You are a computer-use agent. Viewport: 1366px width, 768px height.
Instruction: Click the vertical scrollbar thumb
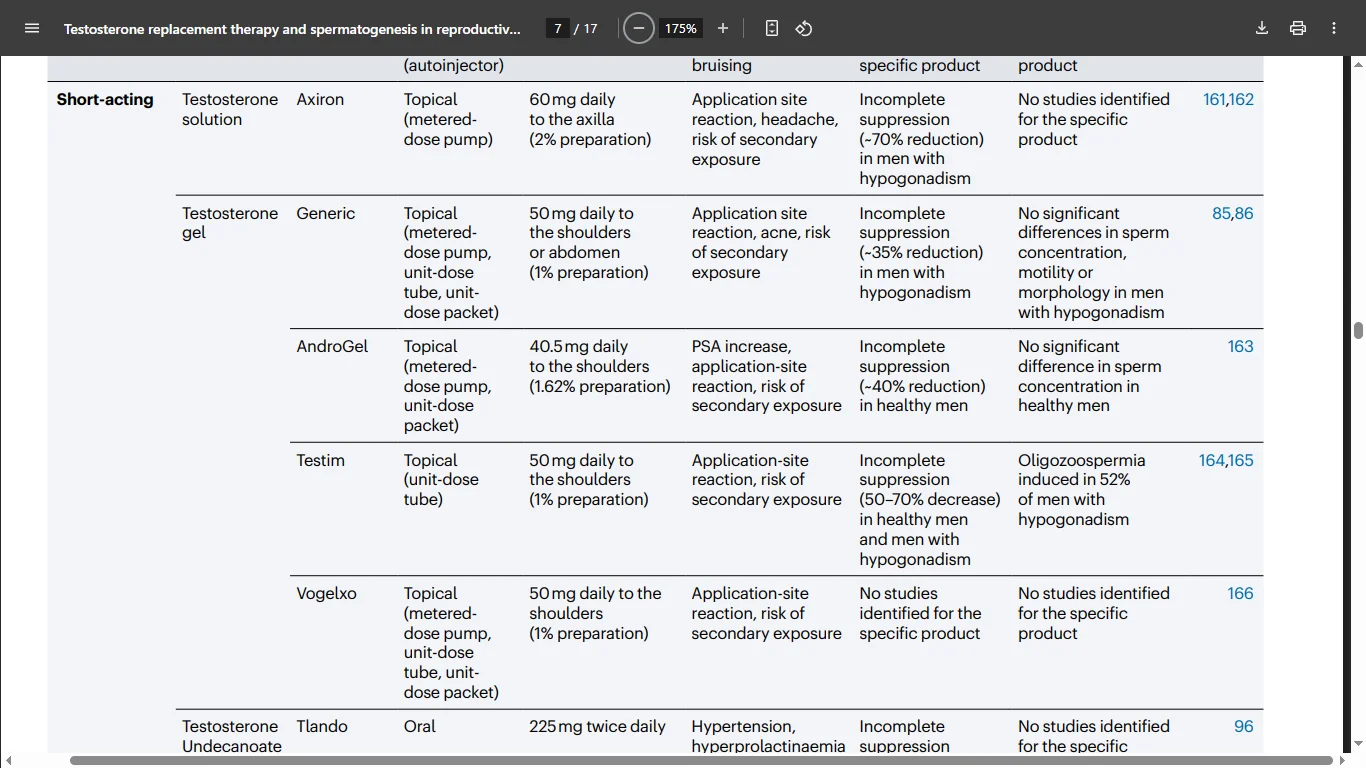coord(1358,330)
